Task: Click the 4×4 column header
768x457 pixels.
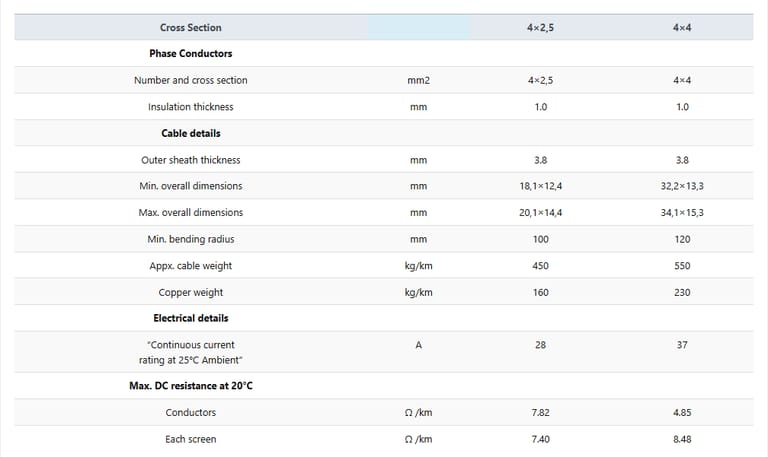Action: coord(682,27)
